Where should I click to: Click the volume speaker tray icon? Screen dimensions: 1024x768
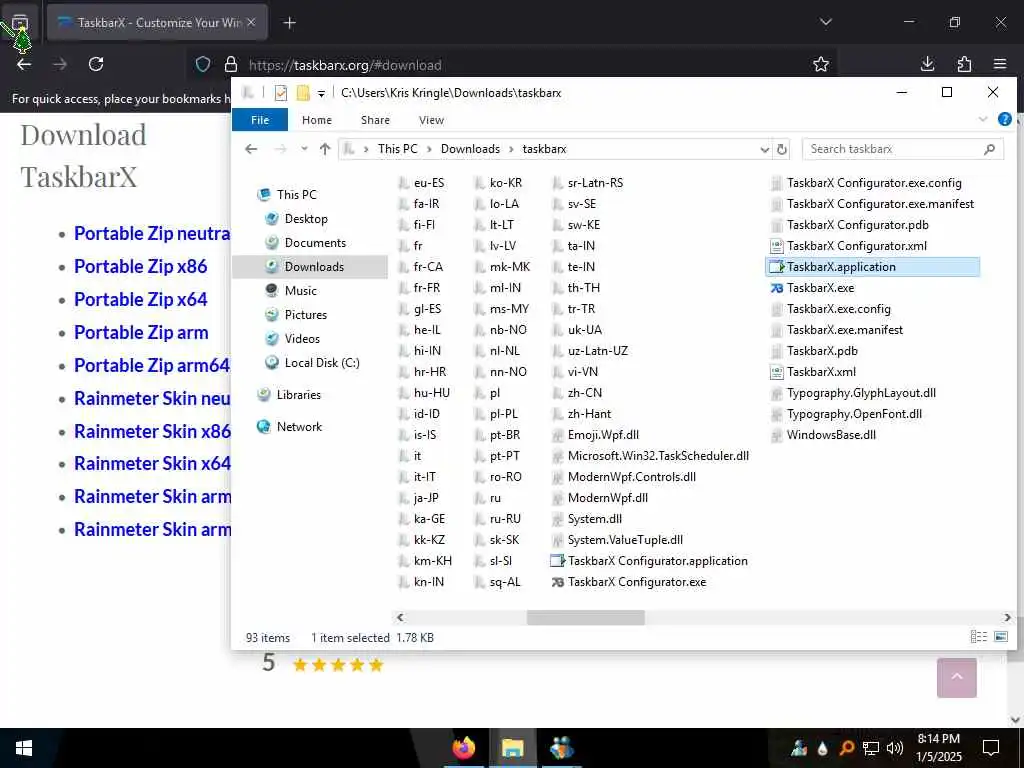(895, 748)
